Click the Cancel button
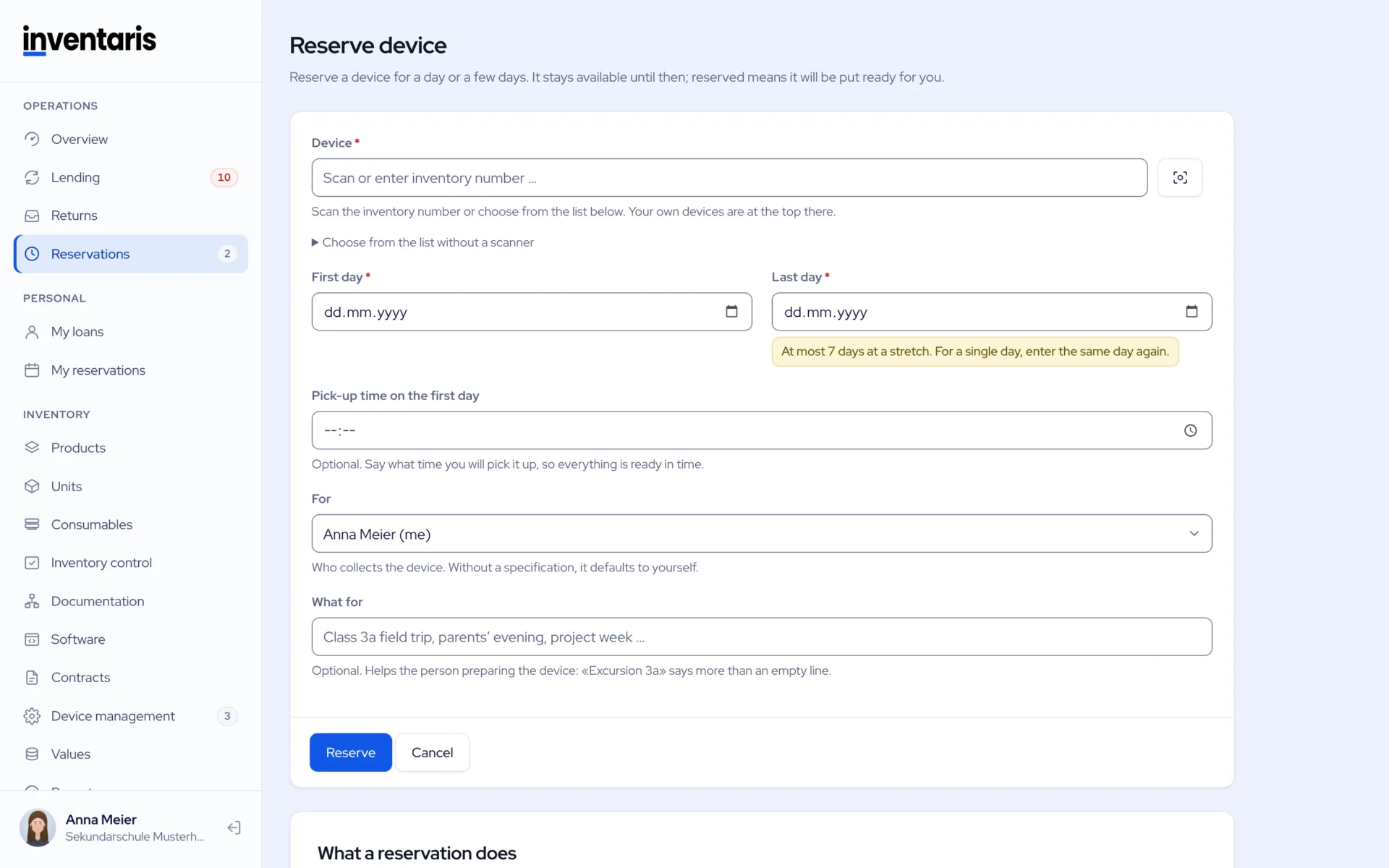The image size is (1389, 868). pyautogui.click(x=433, y=752)
